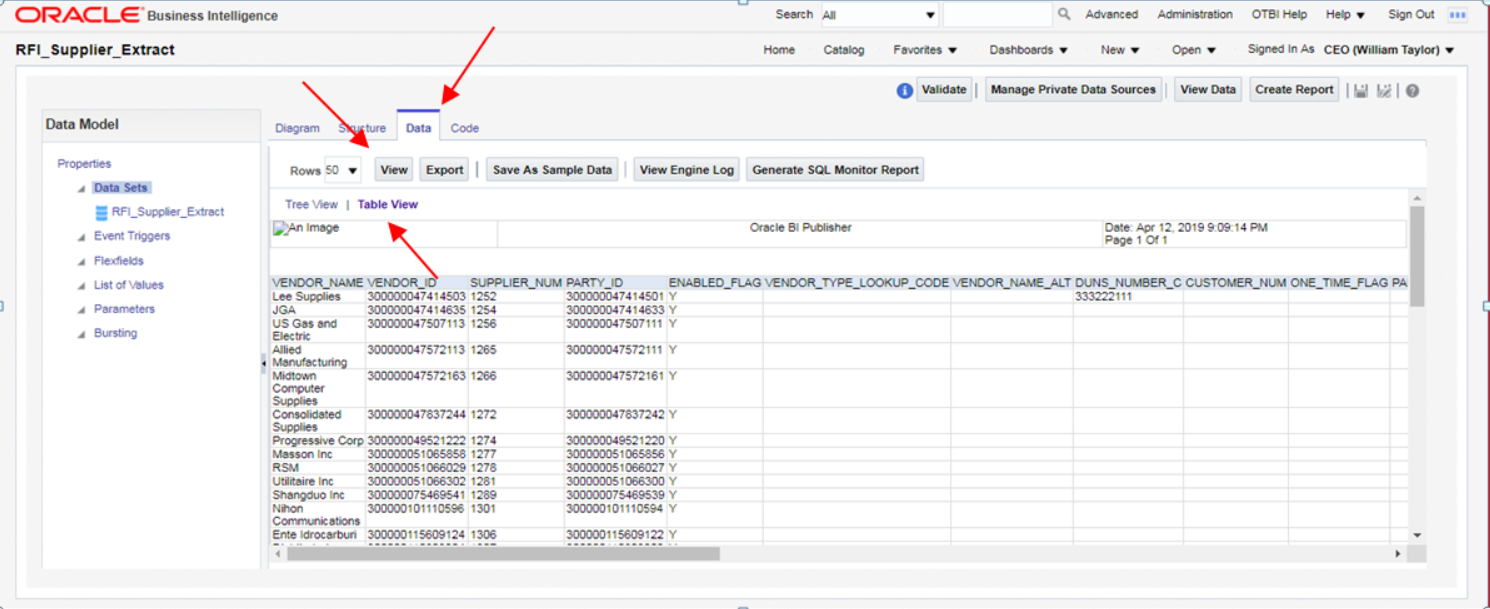Image resolution: width=1490 pixels, height=609 pixels.
Task: Click the scroll right arrow of the table
Action: (x=1398, y=553)
